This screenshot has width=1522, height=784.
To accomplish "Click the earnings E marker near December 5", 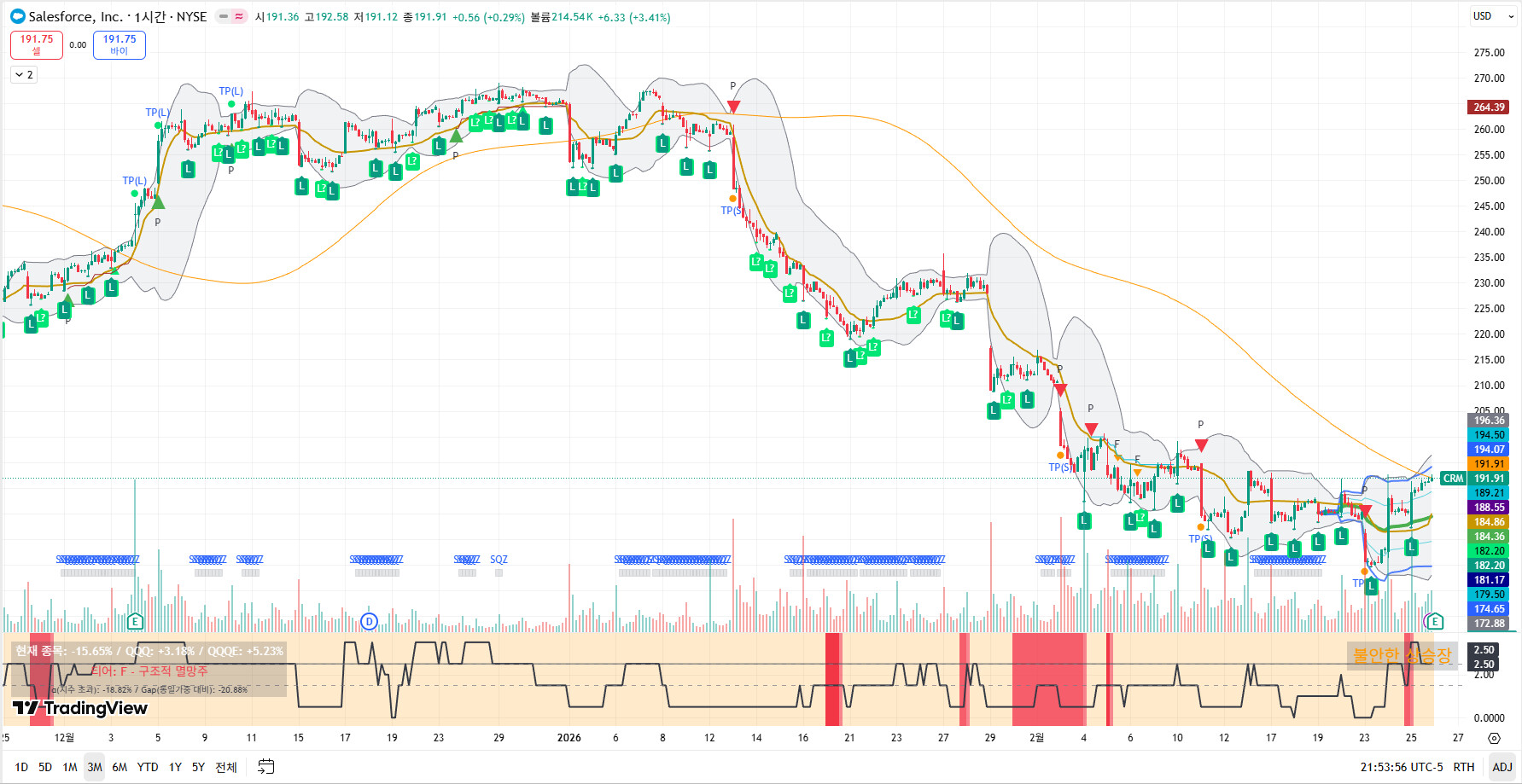I will (135, 621).
